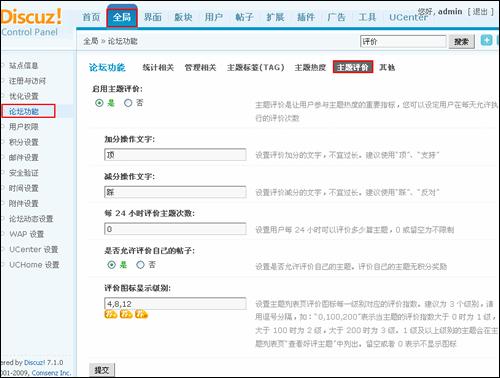Open the 扩展 top menu

pos(275,17)
